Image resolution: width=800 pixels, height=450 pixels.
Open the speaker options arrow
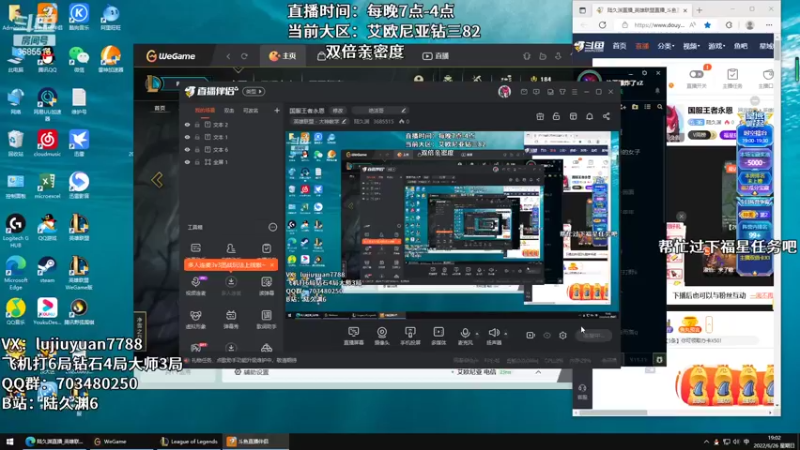tap(506, 334)
